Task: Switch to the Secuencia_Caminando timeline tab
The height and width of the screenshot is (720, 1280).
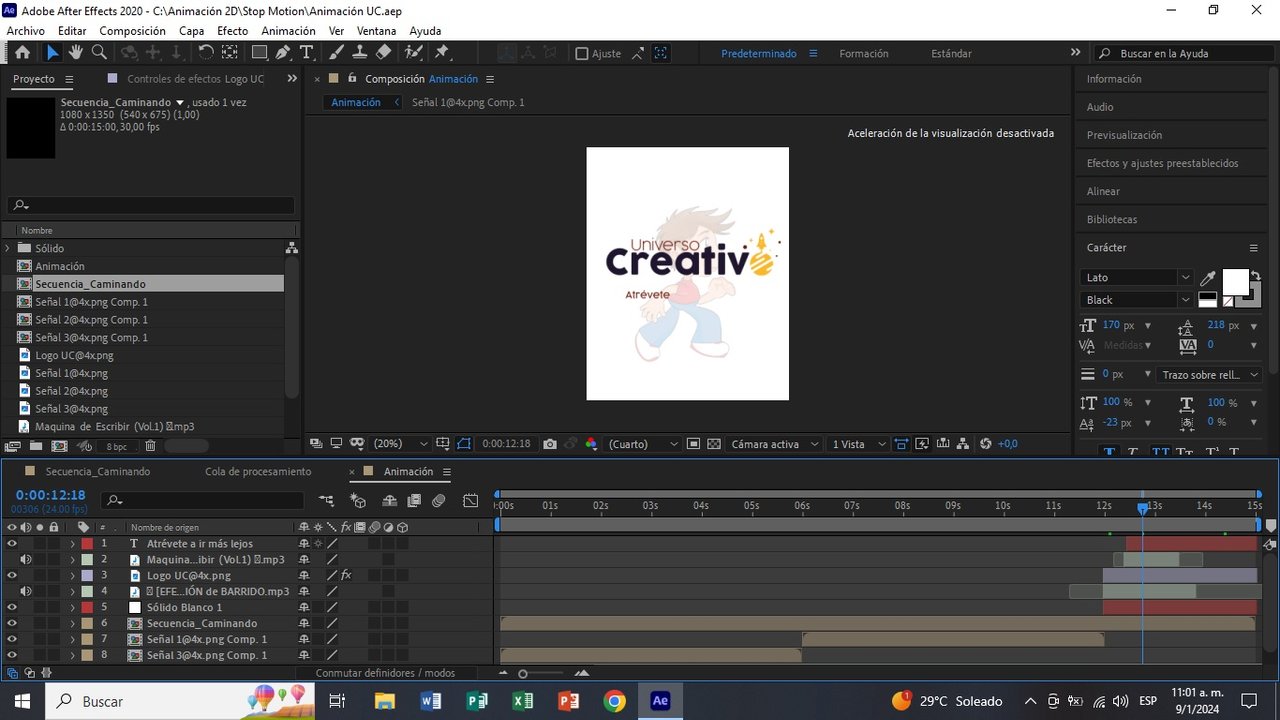Action: pos(98,472)
